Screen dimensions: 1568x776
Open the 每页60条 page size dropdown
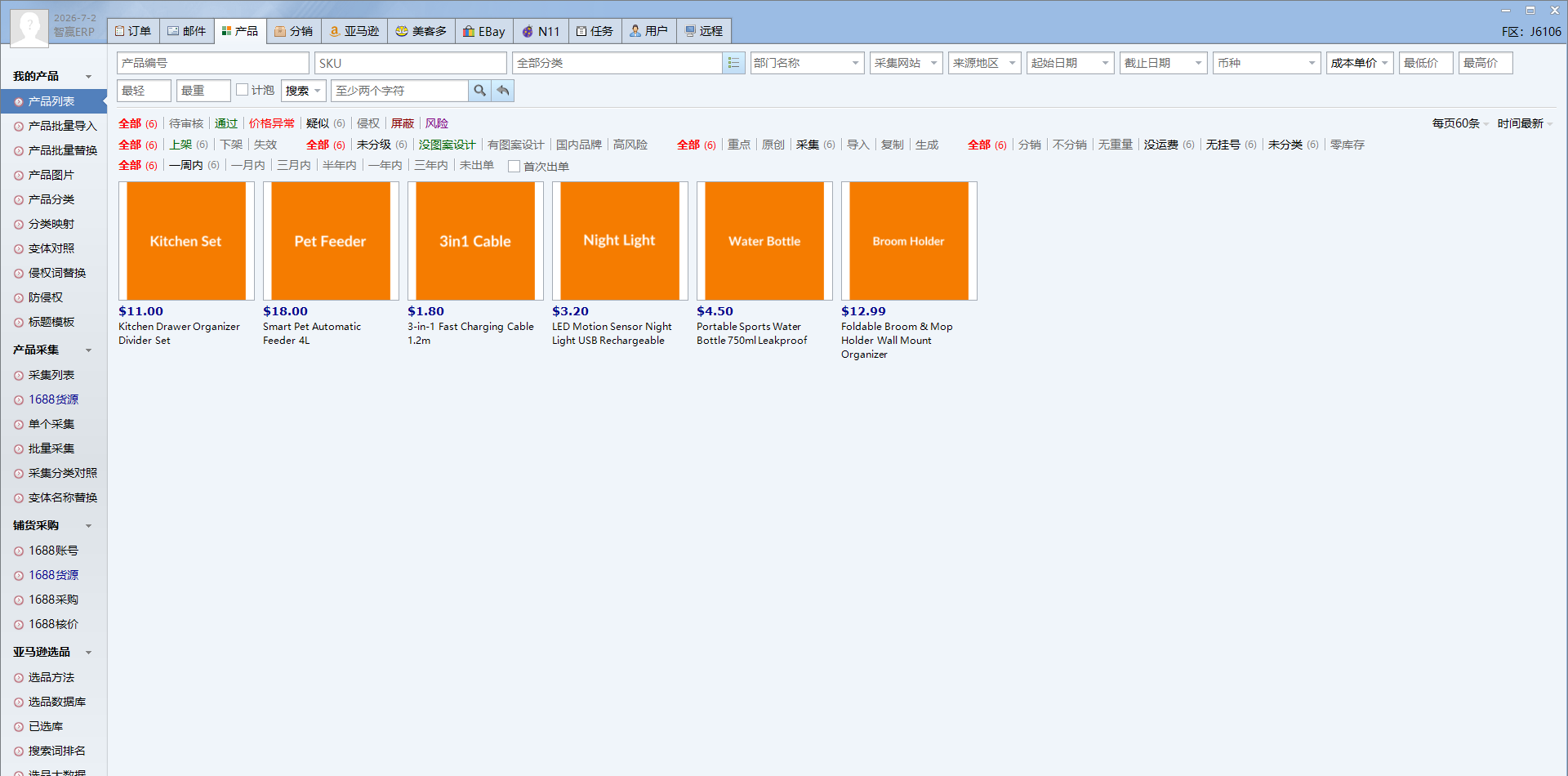[x=1460, y=123]
